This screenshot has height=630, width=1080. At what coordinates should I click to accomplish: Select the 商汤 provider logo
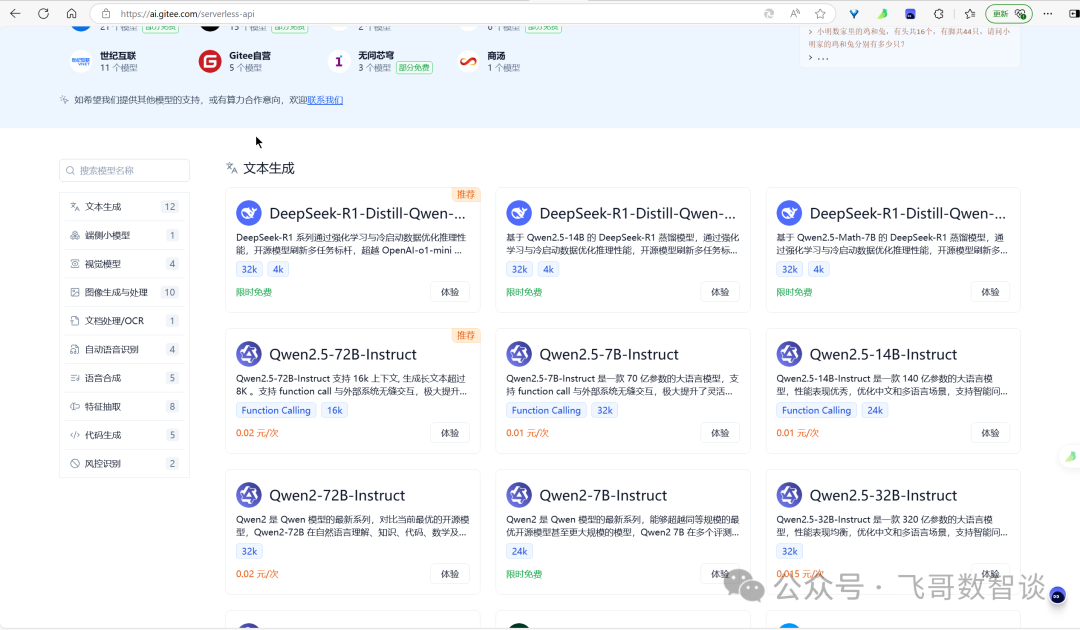pyautogui.click(x=468, y=61)
